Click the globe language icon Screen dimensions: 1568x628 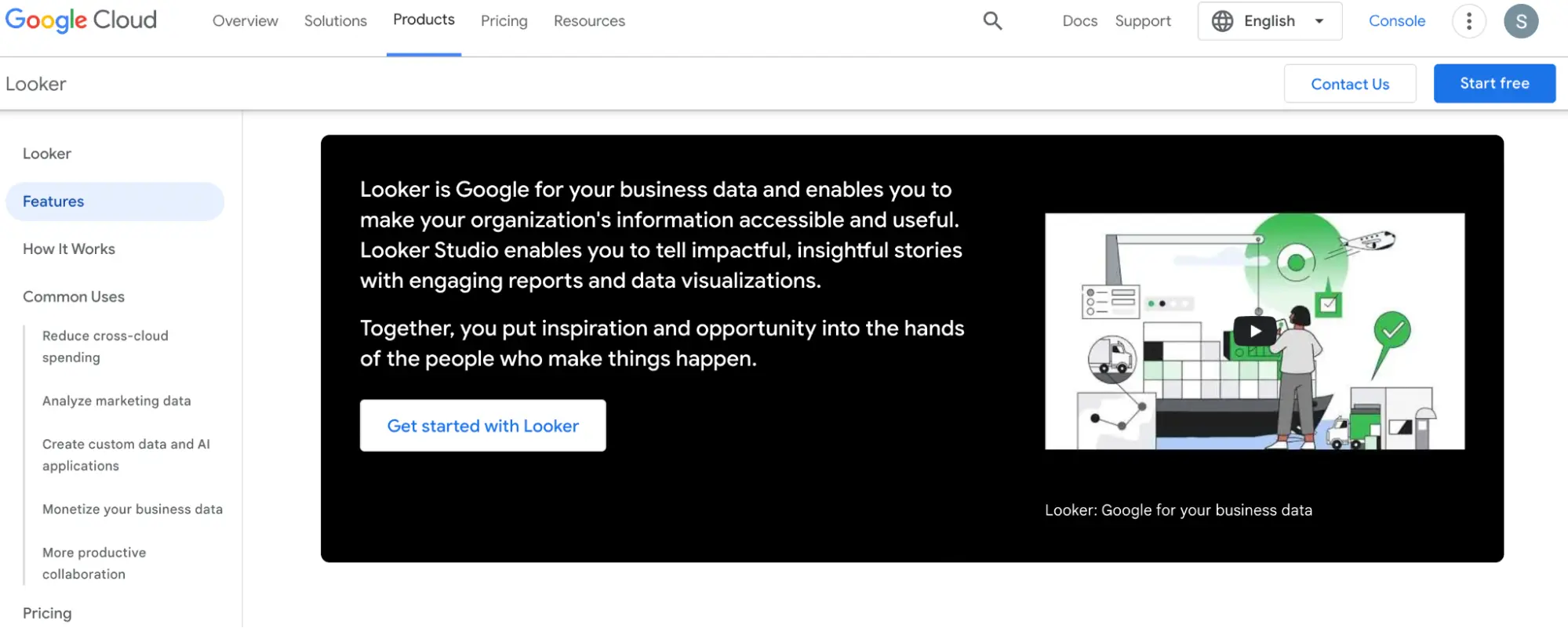click(x=1222, y=21)
